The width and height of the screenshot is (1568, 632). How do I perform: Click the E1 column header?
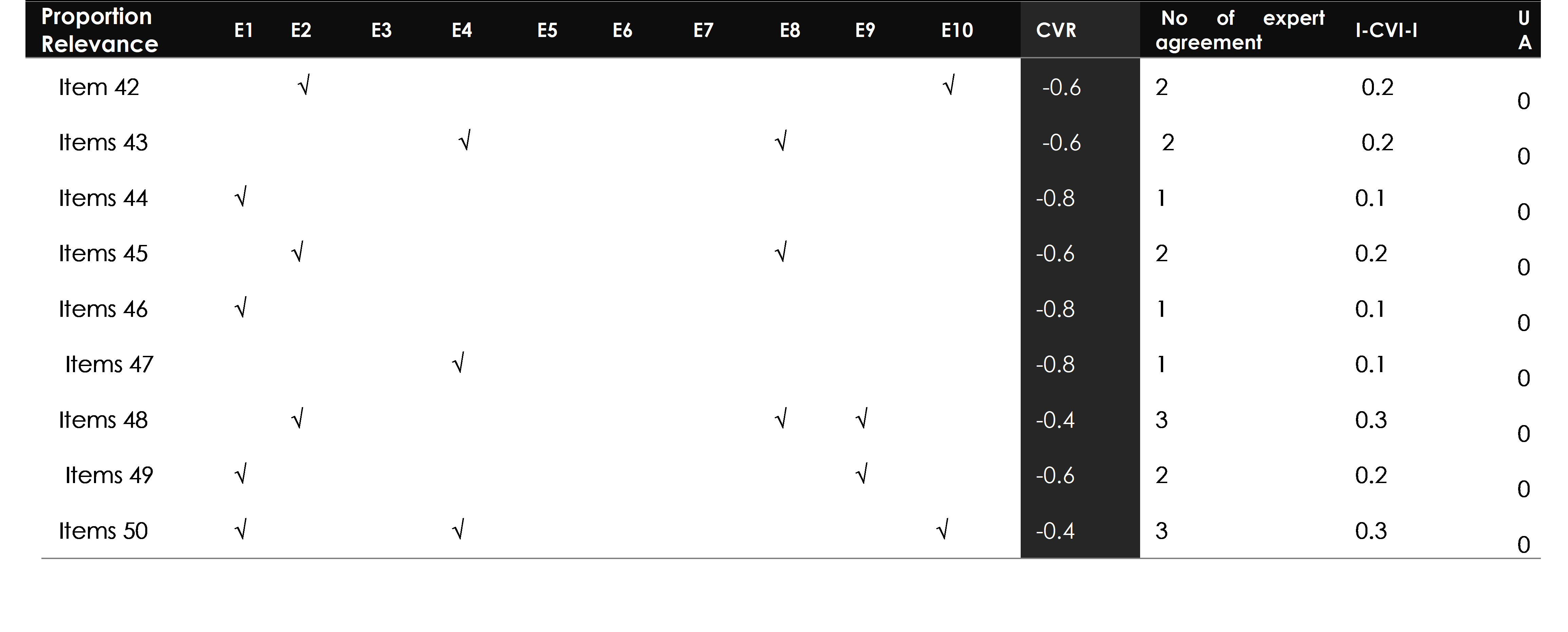[244, 31]
